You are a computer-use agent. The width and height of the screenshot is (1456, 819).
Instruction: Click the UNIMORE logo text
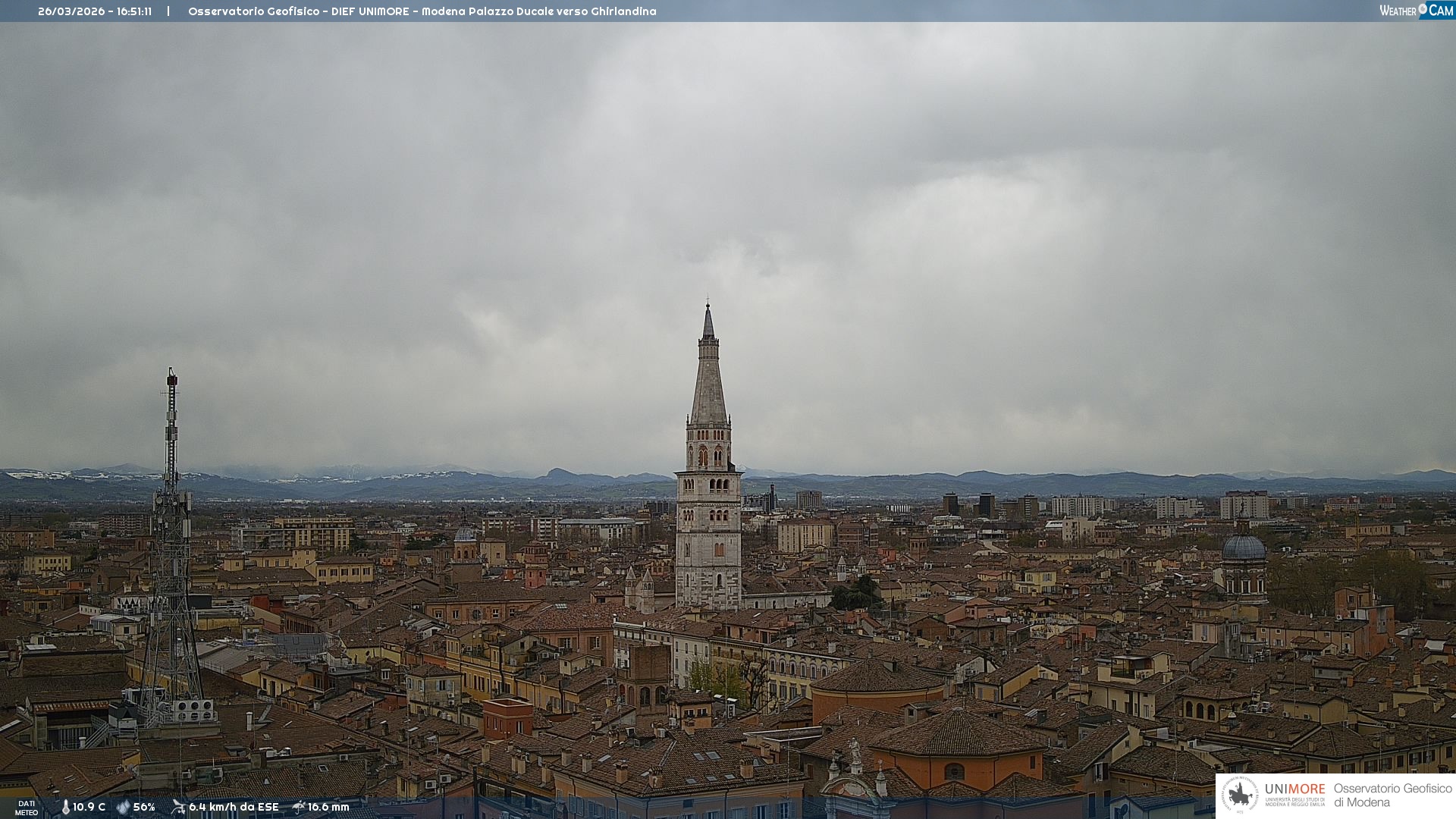[x=1294, y=789]
